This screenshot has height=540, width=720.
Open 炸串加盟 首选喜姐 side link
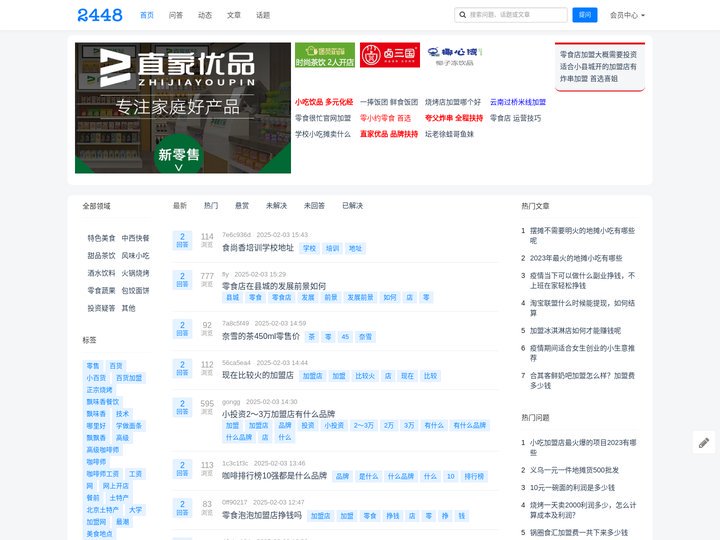point(589,79)
